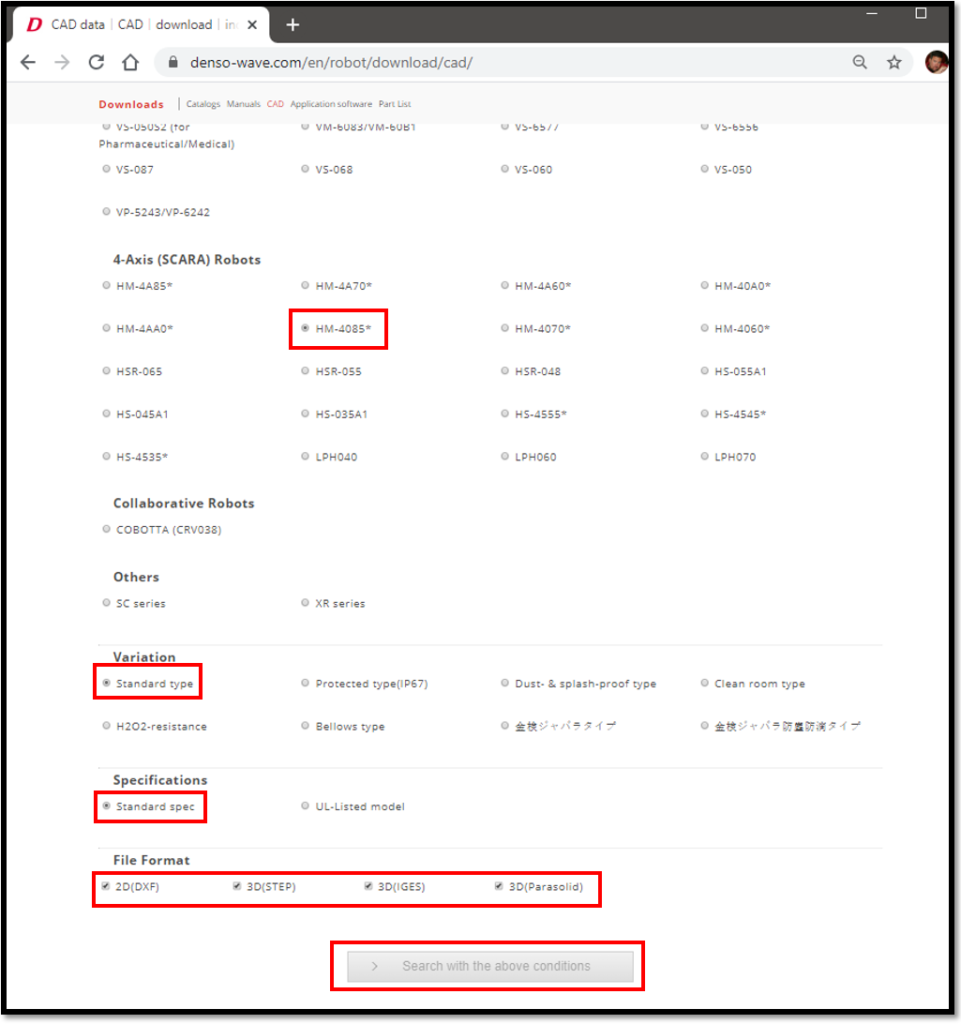Image resolution: width=961 pixels, height=1024 pixels.
Task: Select the HM-4085* radio button
Action: pyautogui.click(x=305, y=328)
